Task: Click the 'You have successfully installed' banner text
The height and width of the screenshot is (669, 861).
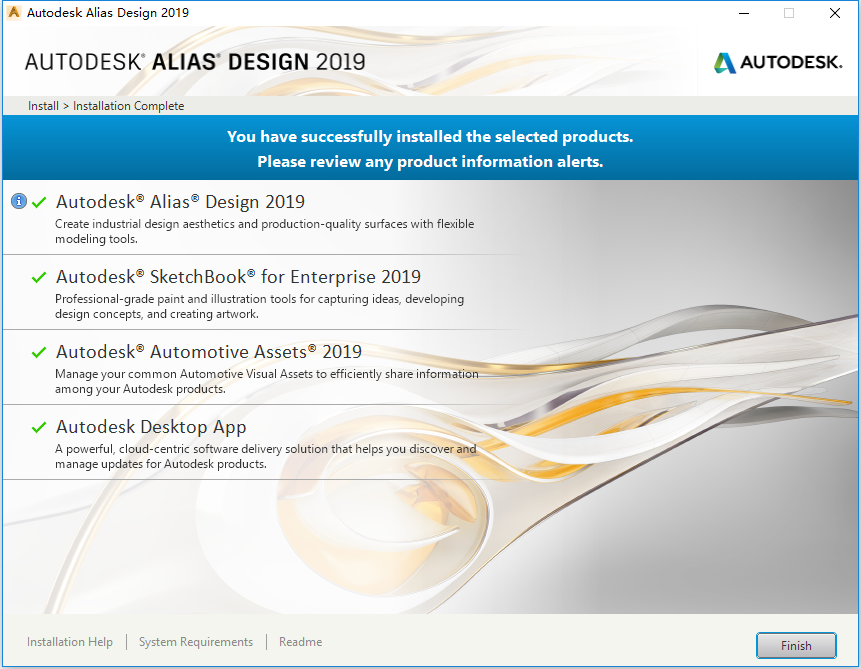Action: (430, 136)
